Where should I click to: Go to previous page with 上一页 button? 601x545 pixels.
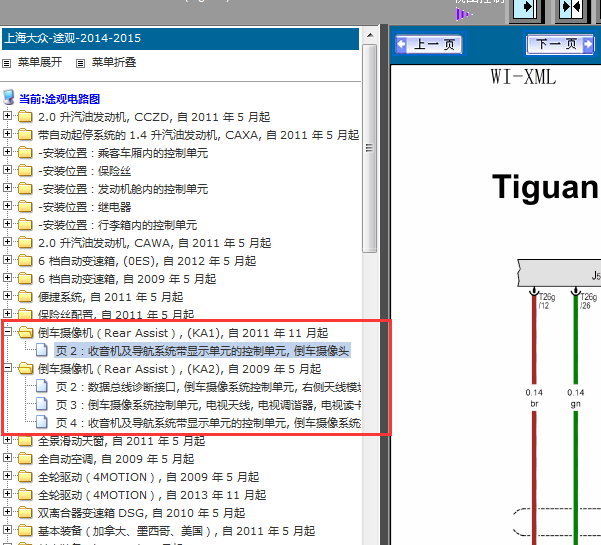point(429,44)
